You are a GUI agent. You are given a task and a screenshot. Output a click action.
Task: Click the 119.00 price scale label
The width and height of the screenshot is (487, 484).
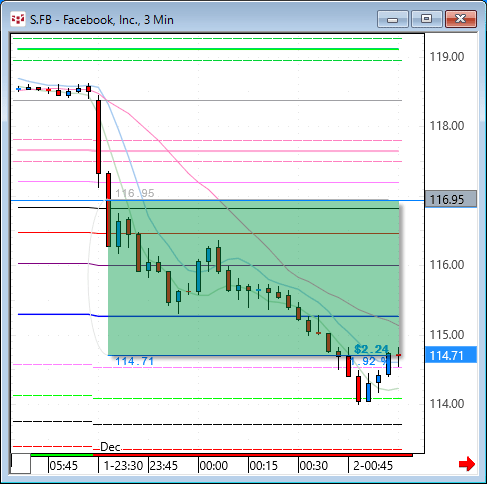coord(447,57)
